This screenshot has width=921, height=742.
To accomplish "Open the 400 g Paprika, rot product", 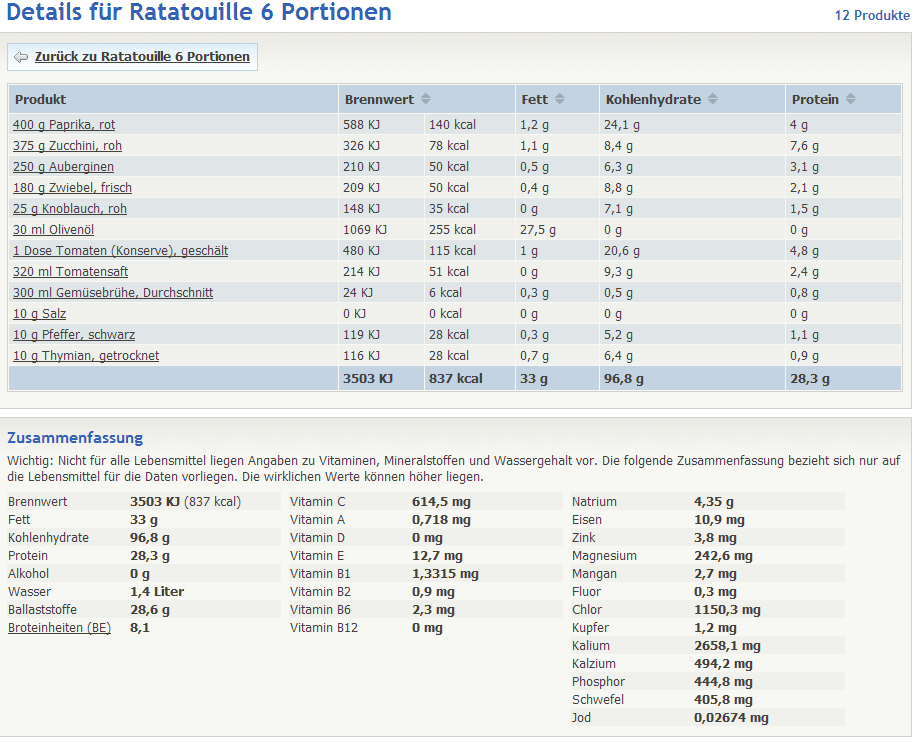I will pos(64,125).
